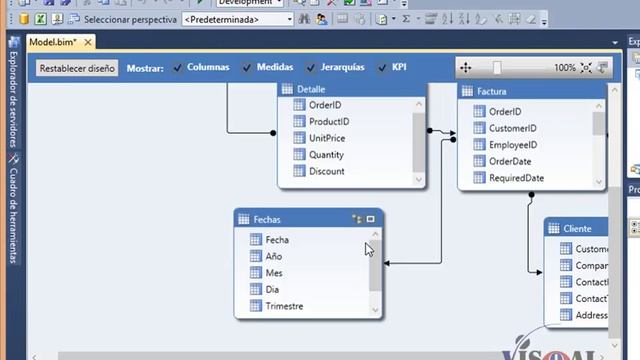This screenshot has height=360, width=640.
Task: Click the Fechas table scroll up arrow
Action: tap(375, 234)
